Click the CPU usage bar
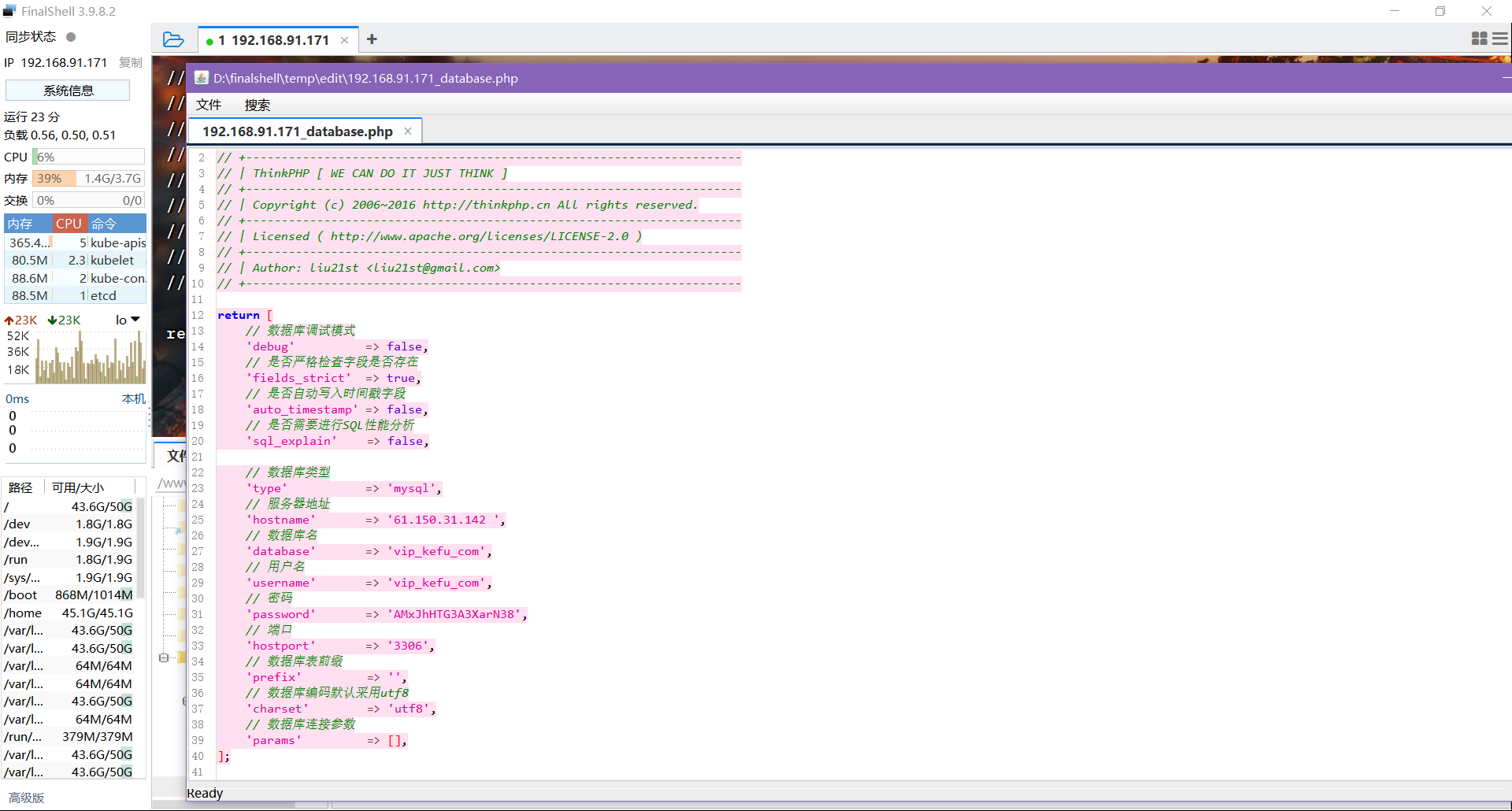Viewport: 1512px width, 811px height. pos(88,157)
